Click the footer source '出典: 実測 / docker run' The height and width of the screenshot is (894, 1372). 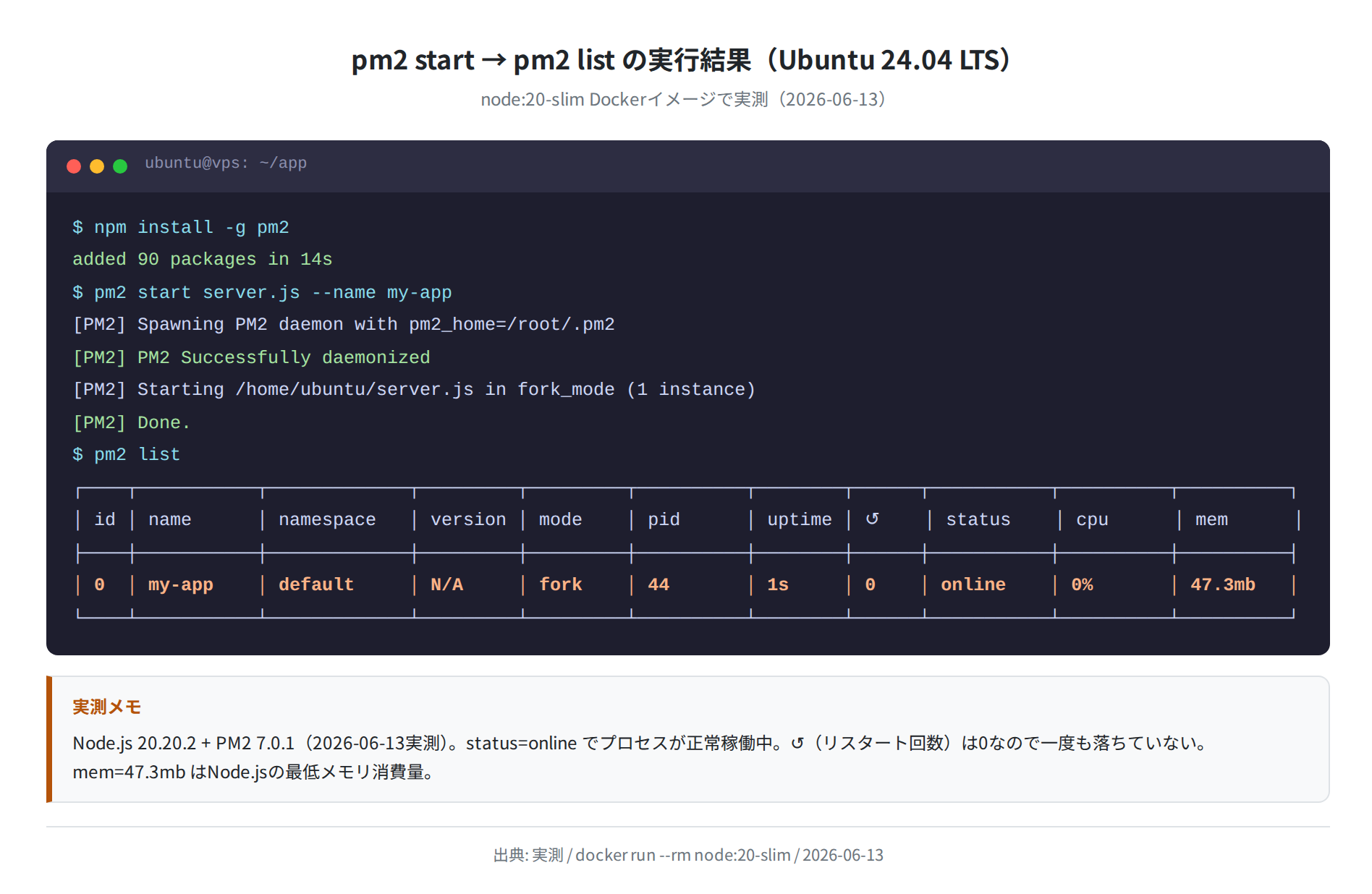pos(688,856)
